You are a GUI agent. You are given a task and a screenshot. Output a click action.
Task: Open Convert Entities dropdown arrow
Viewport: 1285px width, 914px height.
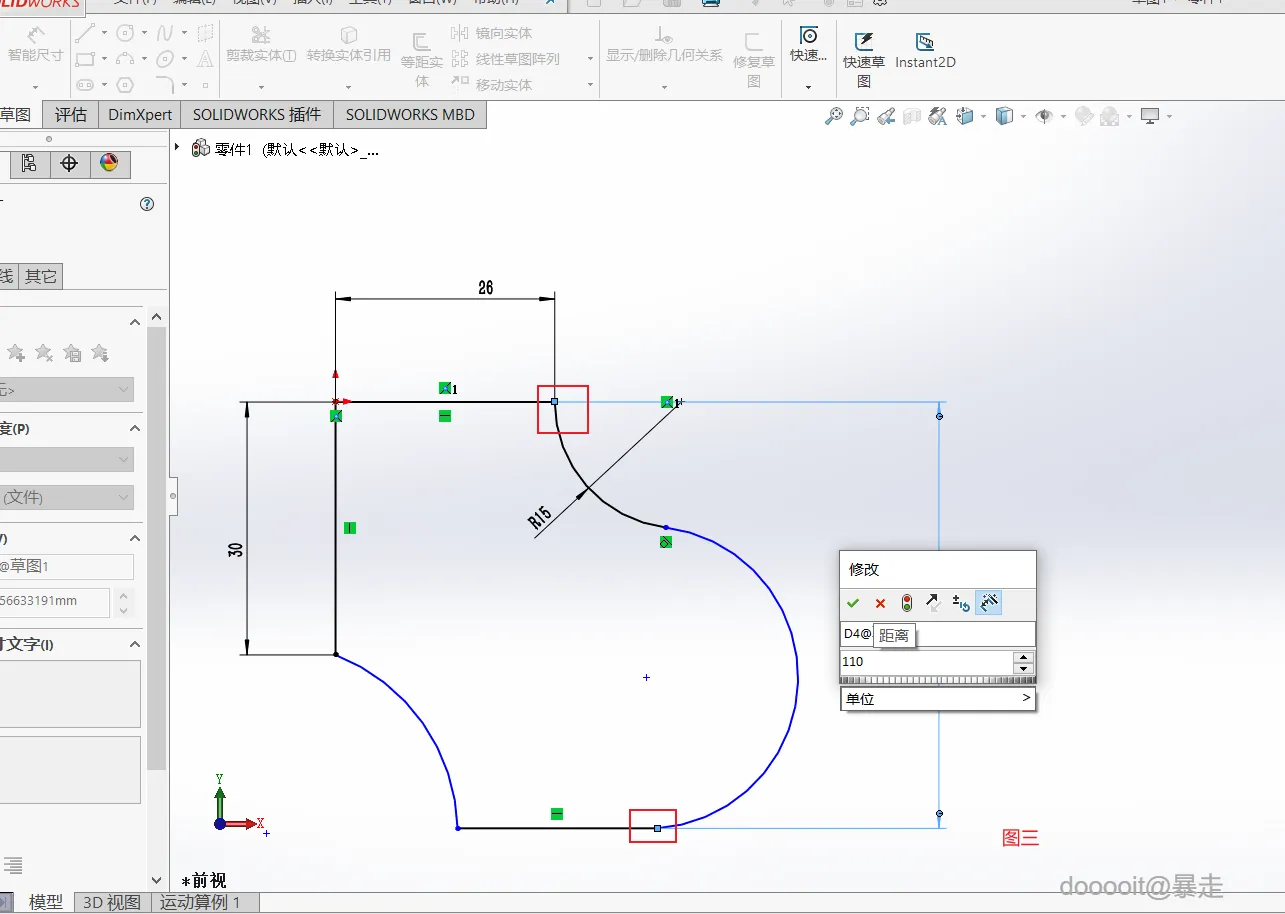coord(349,87)
